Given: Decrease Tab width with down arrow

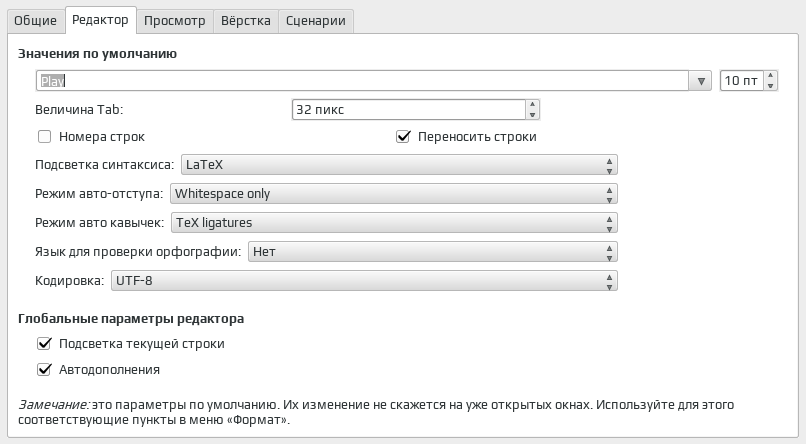Looking at the screenshot, I should (533, 115).
